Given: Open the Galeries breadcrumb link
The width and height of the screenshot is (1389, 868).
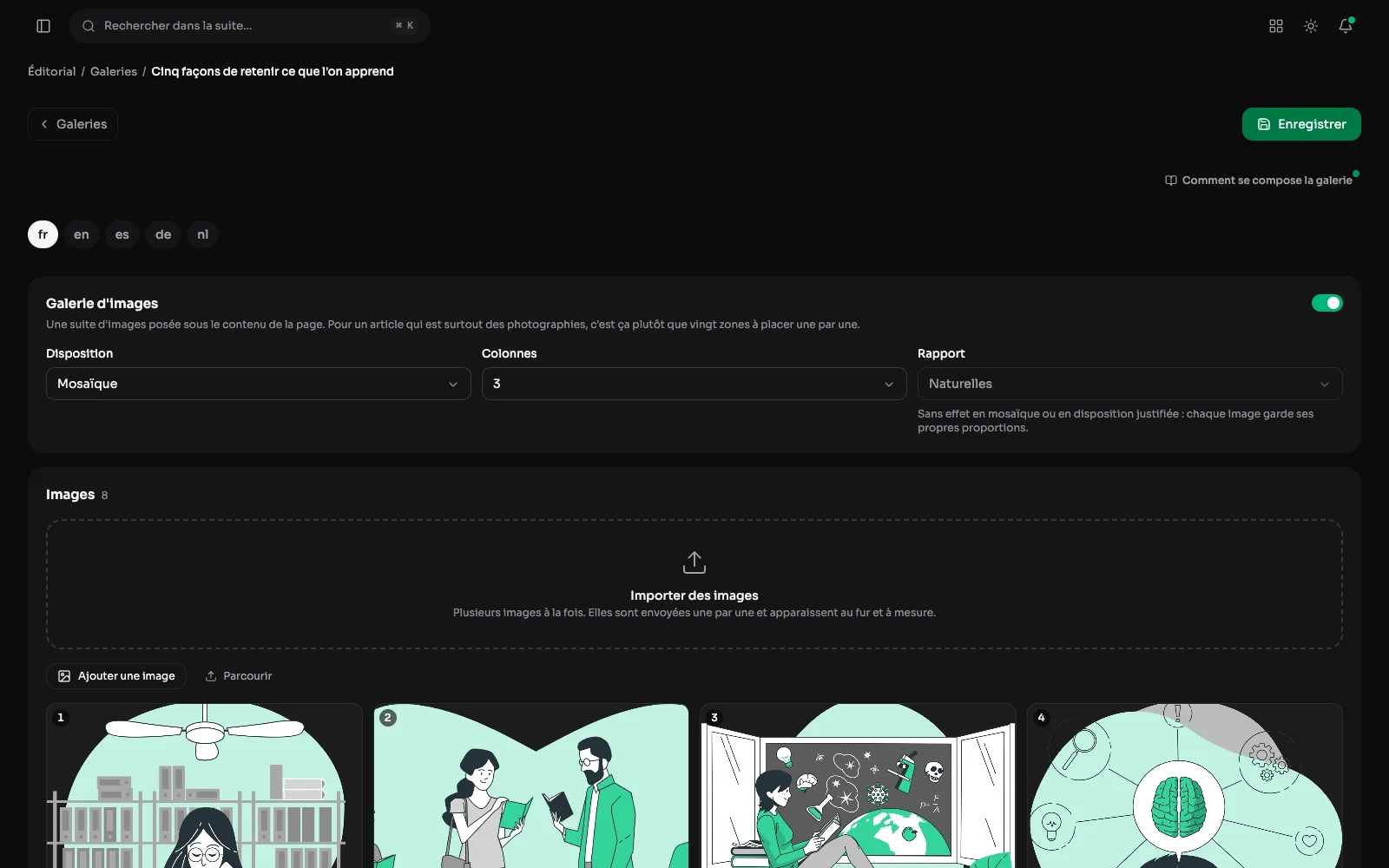Looking at the screenshot, I should [x=114, y=71].
